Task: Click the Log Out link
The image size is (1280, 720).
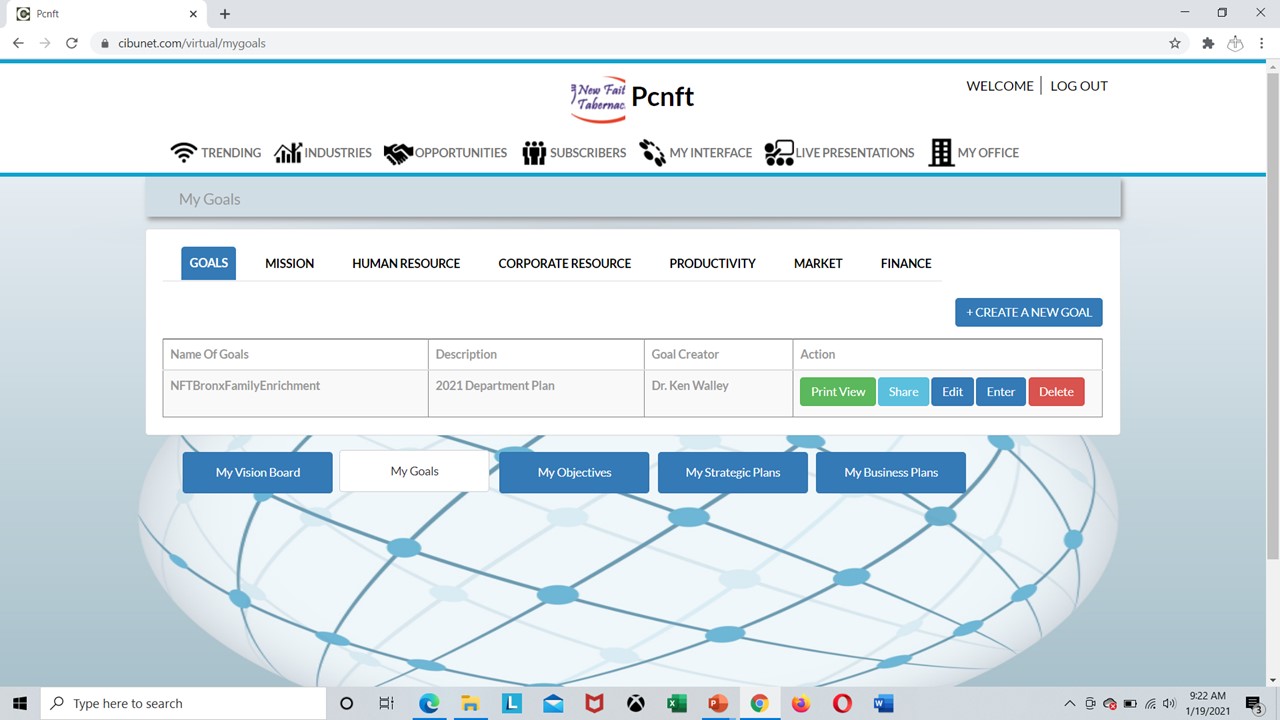Action: [1078, 86]
